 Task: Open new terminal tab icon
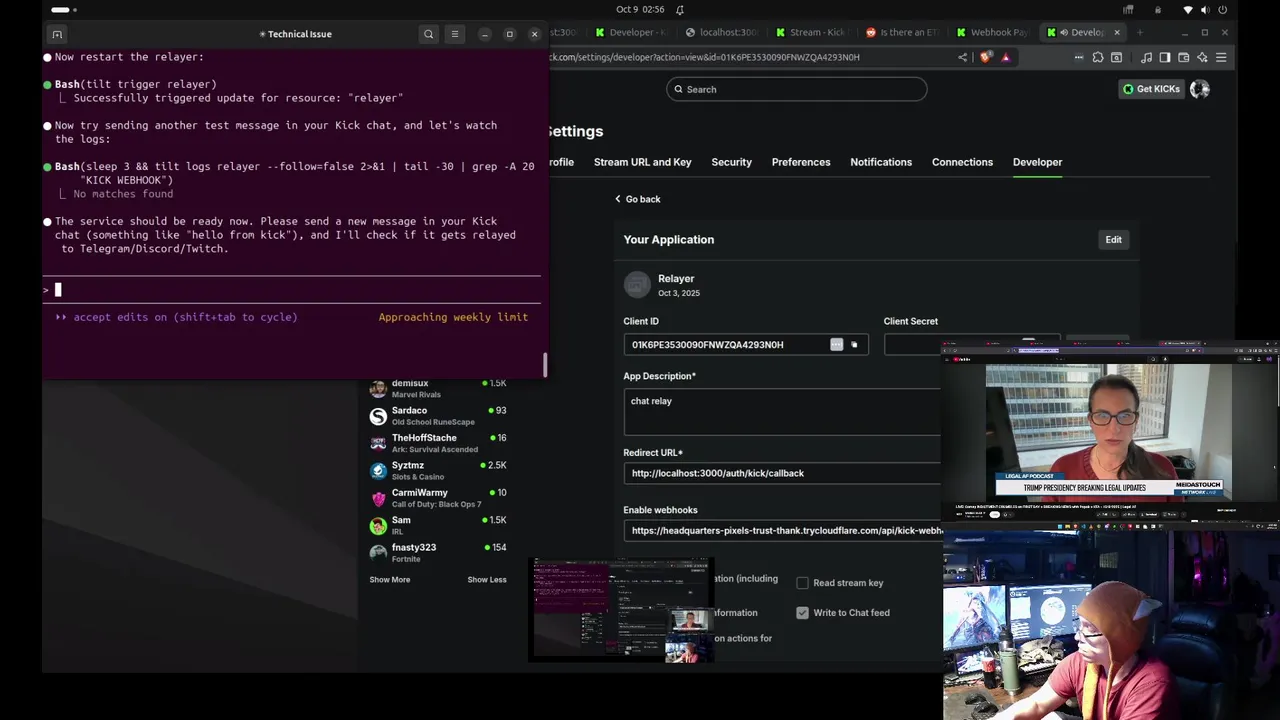pos(57,34)
